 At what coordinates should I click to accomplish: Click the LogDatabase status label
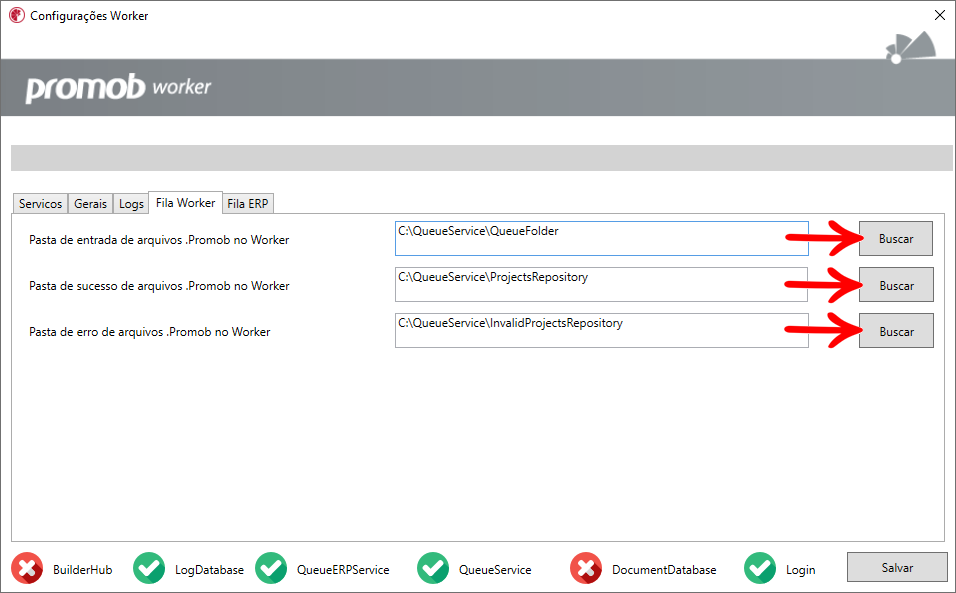pos(209,570)
